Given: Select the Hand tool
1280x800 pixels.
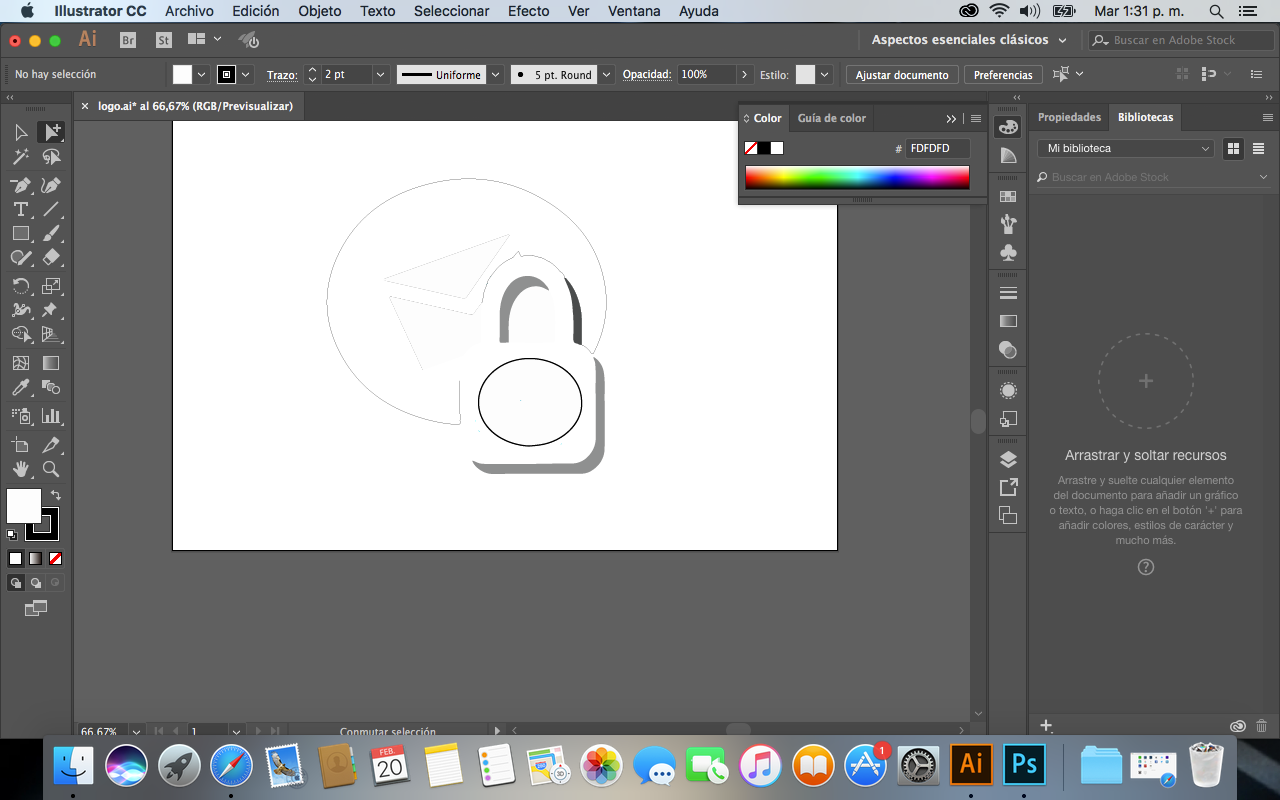Looking at the screenshot, I should [21, 468].
